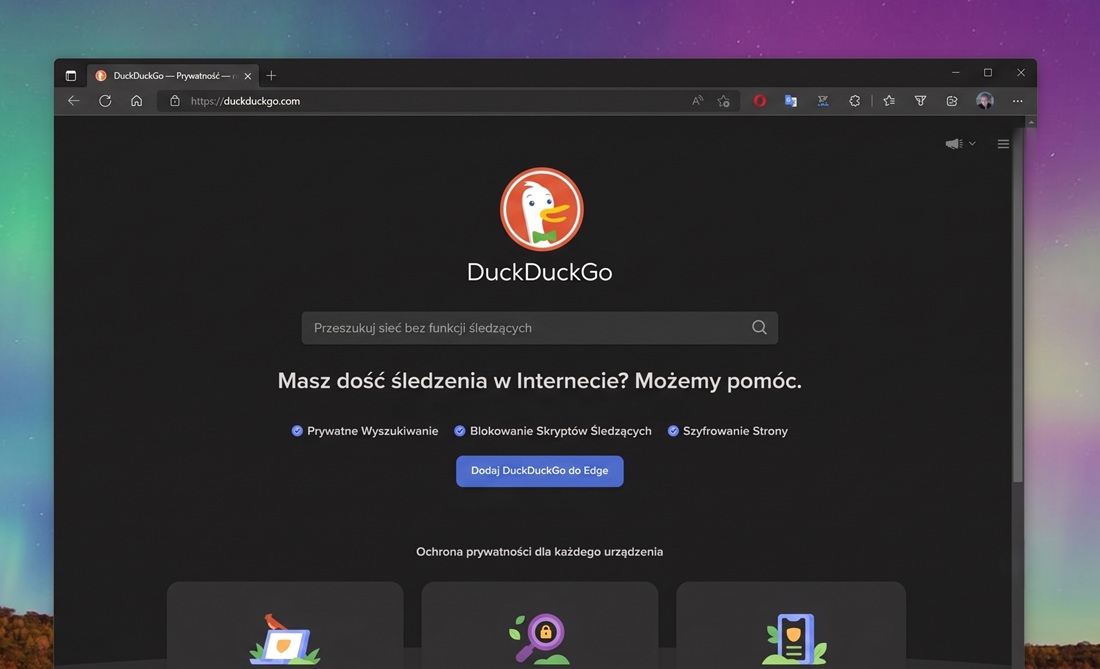This screenshot has height=669, width=1100.
Task: Open the Extensions puzzle-piece menu
Action: click(854, 101)
